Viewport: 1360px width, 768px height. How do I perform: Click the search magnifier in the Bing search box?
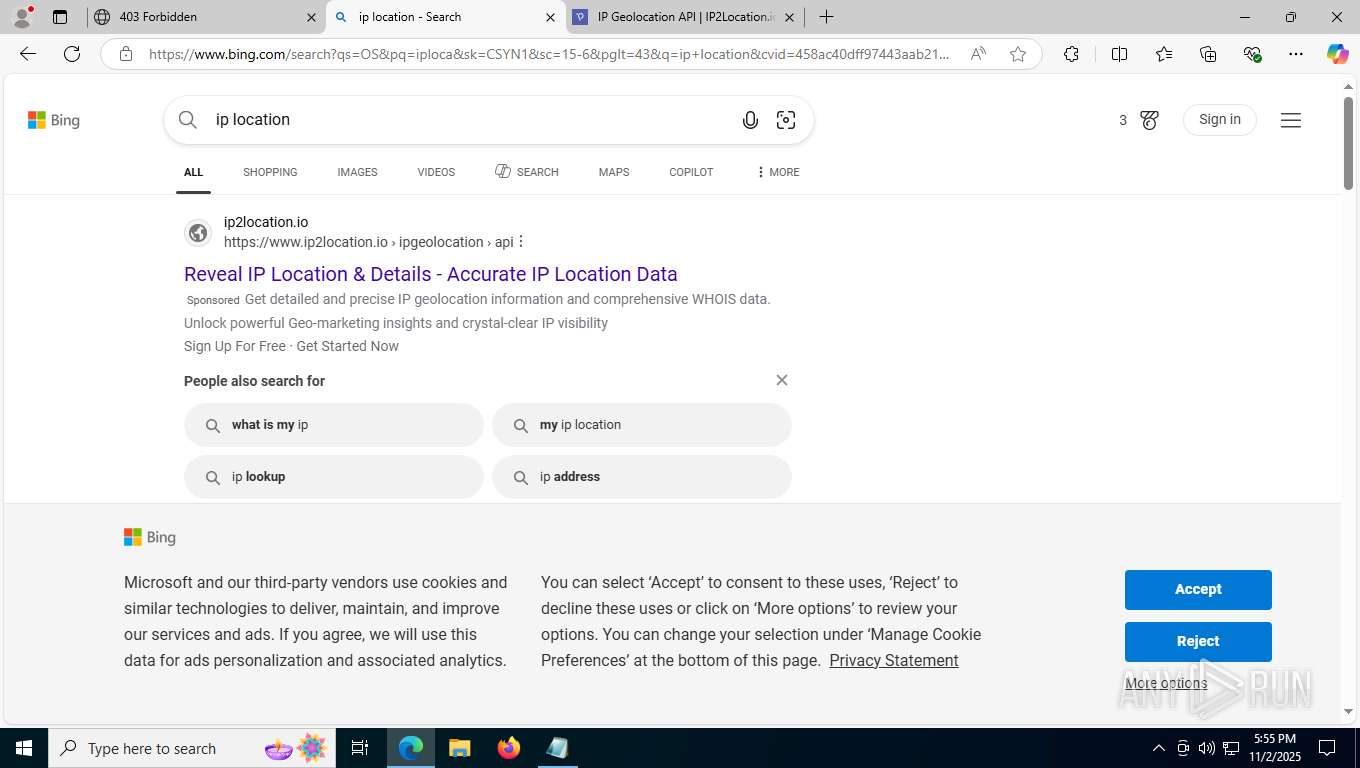[188, 120]
